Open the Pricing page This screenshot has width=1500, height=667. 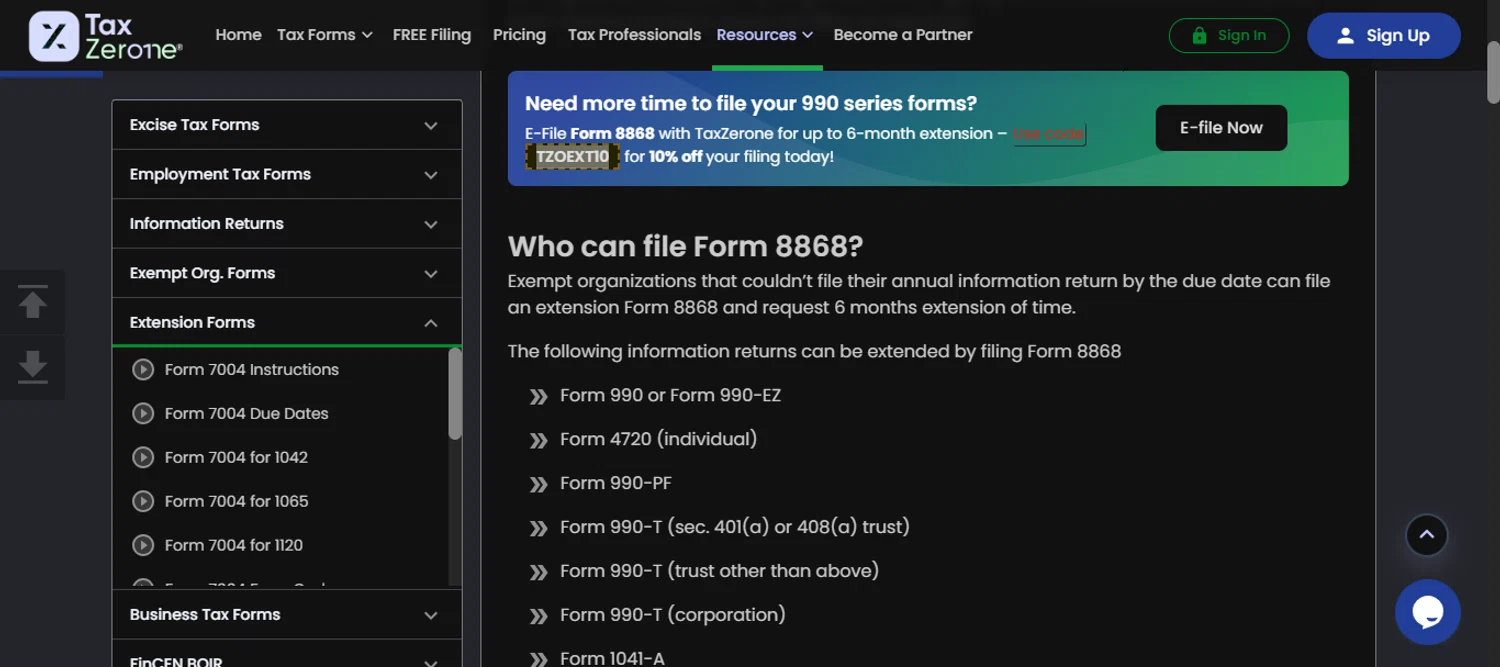pyautogui.click(x=519, y=35)
